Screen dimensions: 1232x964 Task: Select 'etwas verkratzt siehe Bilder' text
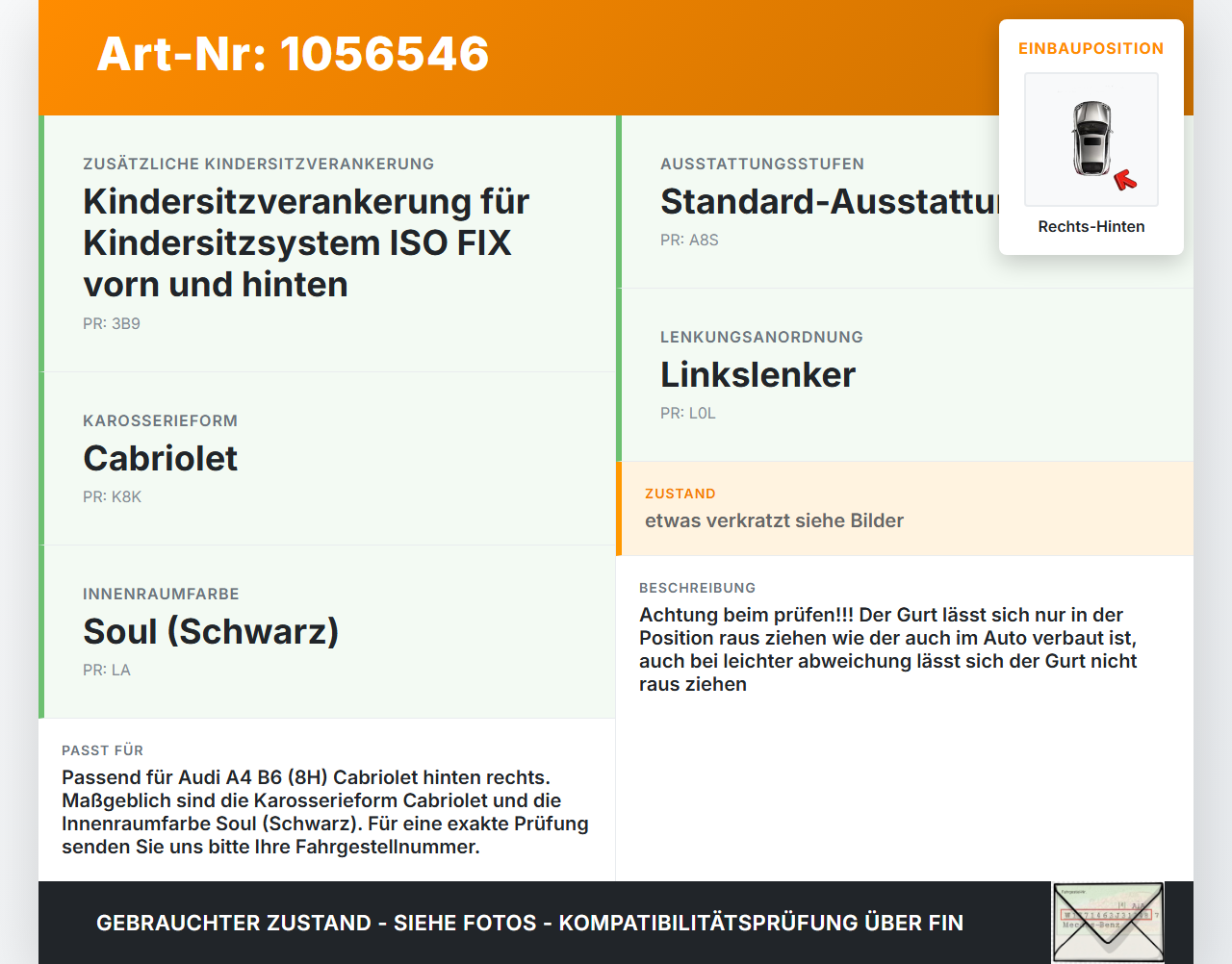coord(774,520)
